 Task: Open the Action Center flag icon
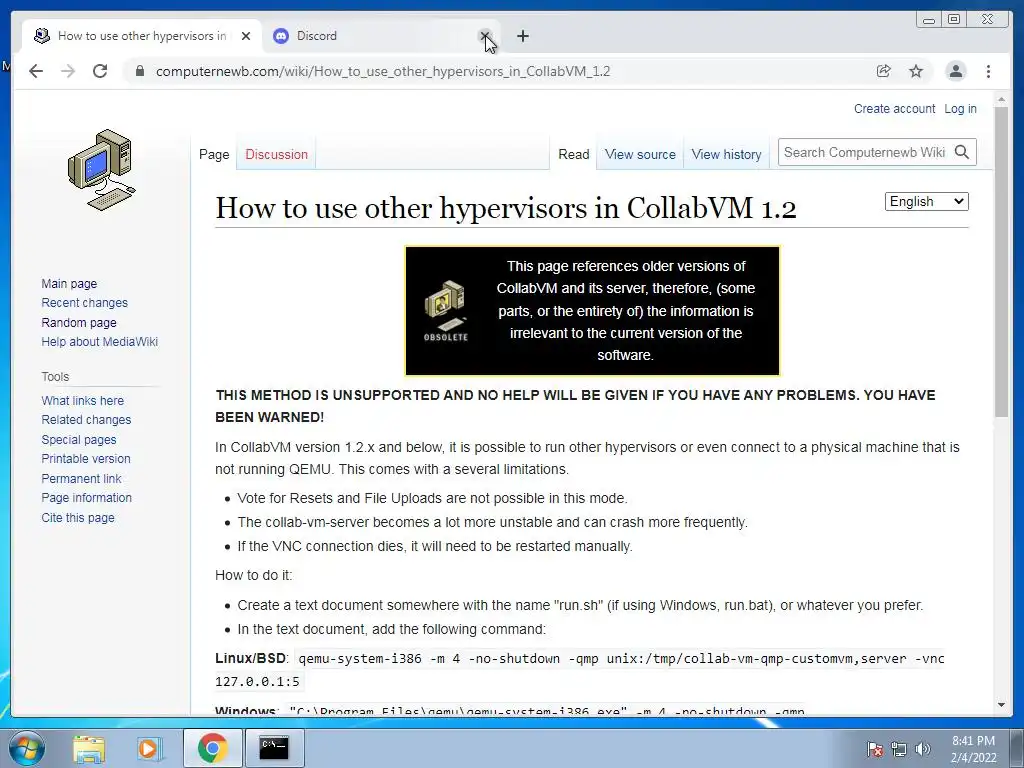(x=875, y=749)
